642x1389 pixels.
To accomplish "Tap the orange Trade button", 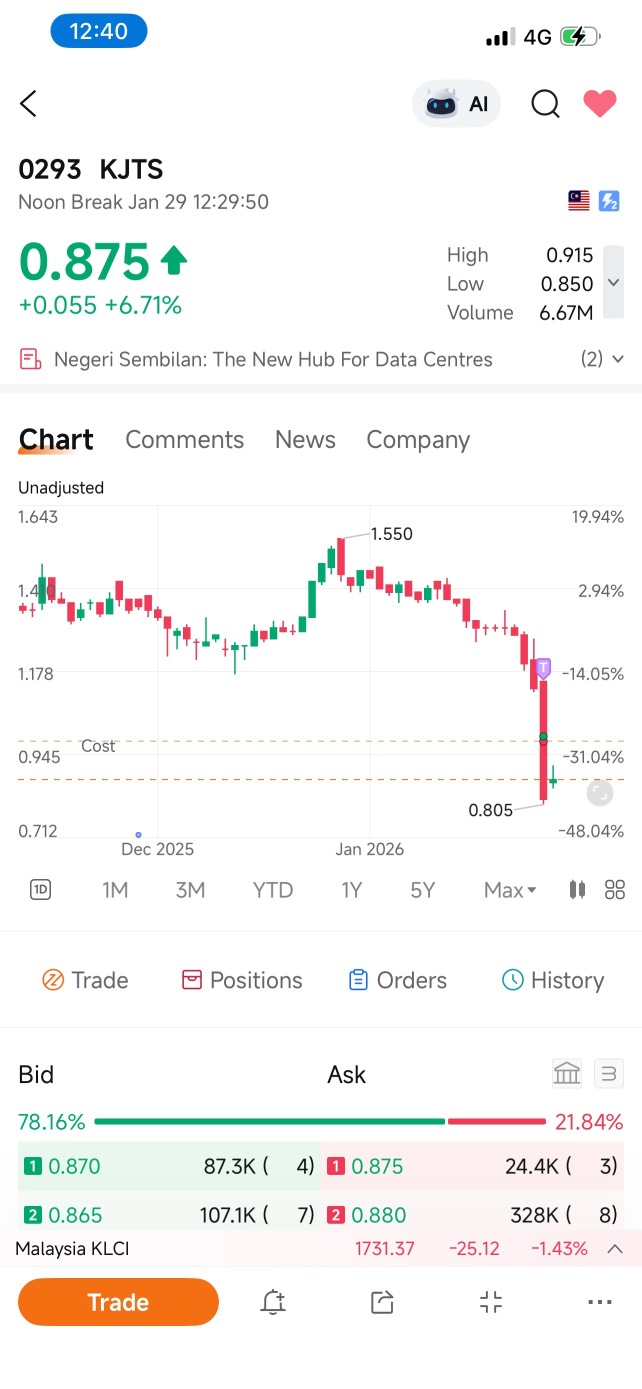I will tap(118, 1302).
